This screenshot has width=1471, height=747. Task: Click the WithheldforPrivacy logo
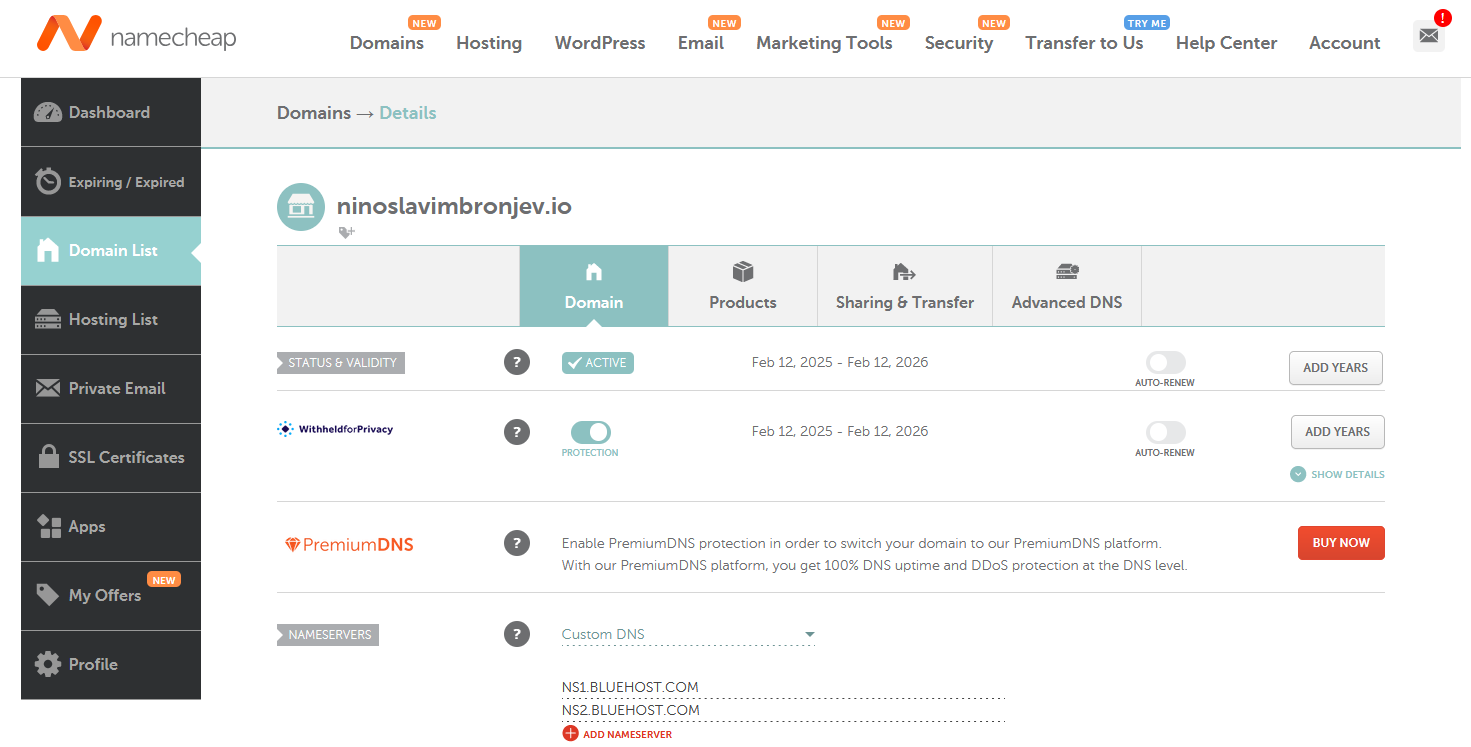click(335, 429)
